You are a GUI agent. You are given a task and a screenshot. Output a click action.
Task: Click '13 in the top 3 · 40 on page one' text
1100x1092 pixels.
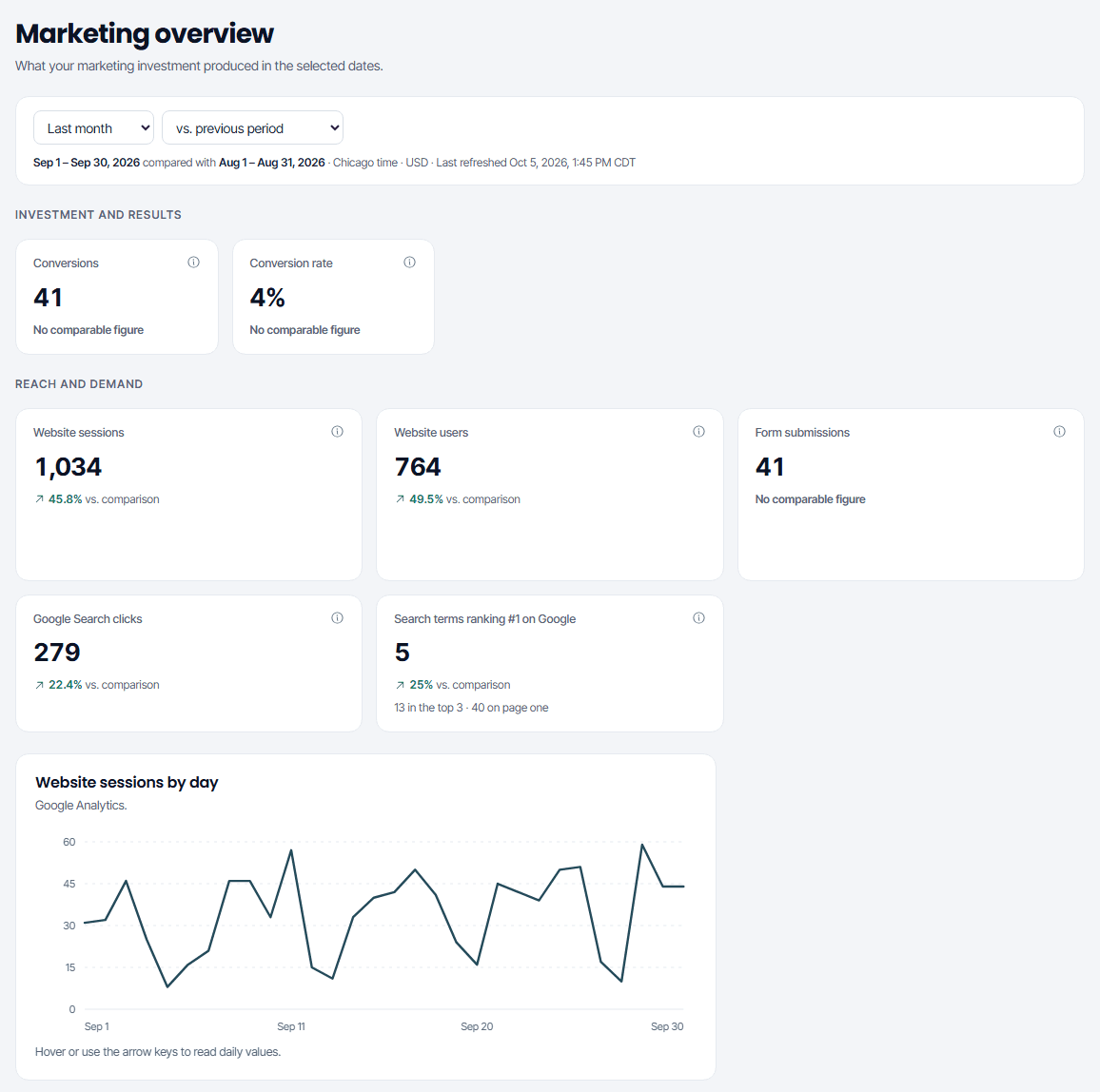click(471, 708)
